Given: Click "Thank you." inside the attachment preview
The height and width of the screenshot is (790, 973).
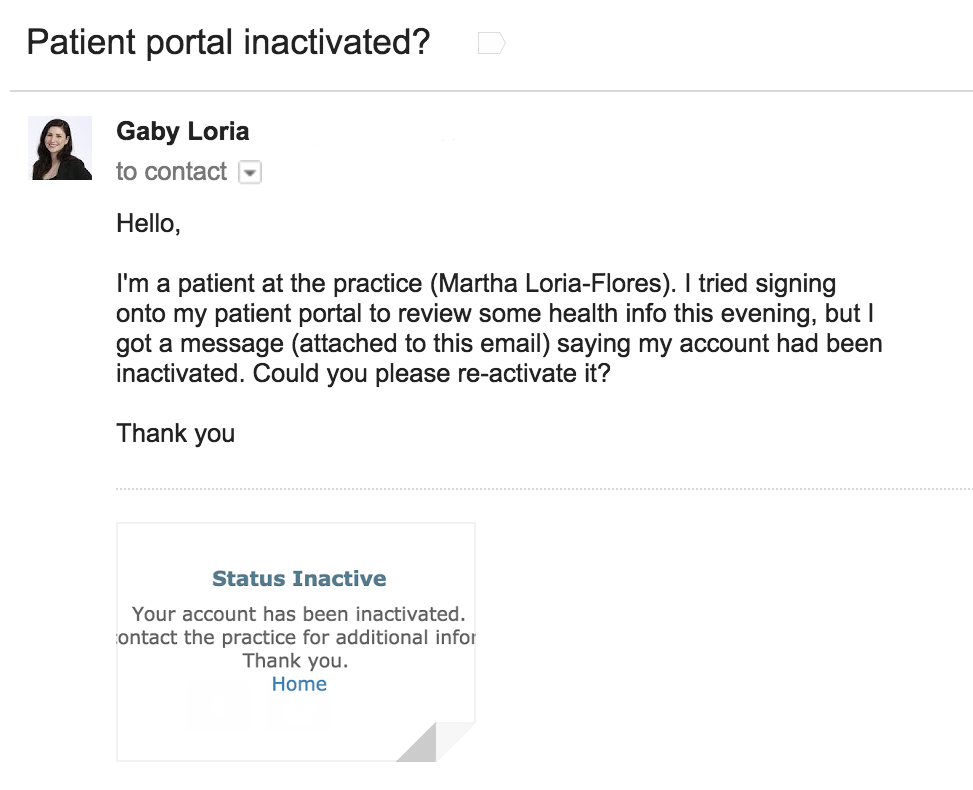Looking at the screenshot, I should [295, 661].
